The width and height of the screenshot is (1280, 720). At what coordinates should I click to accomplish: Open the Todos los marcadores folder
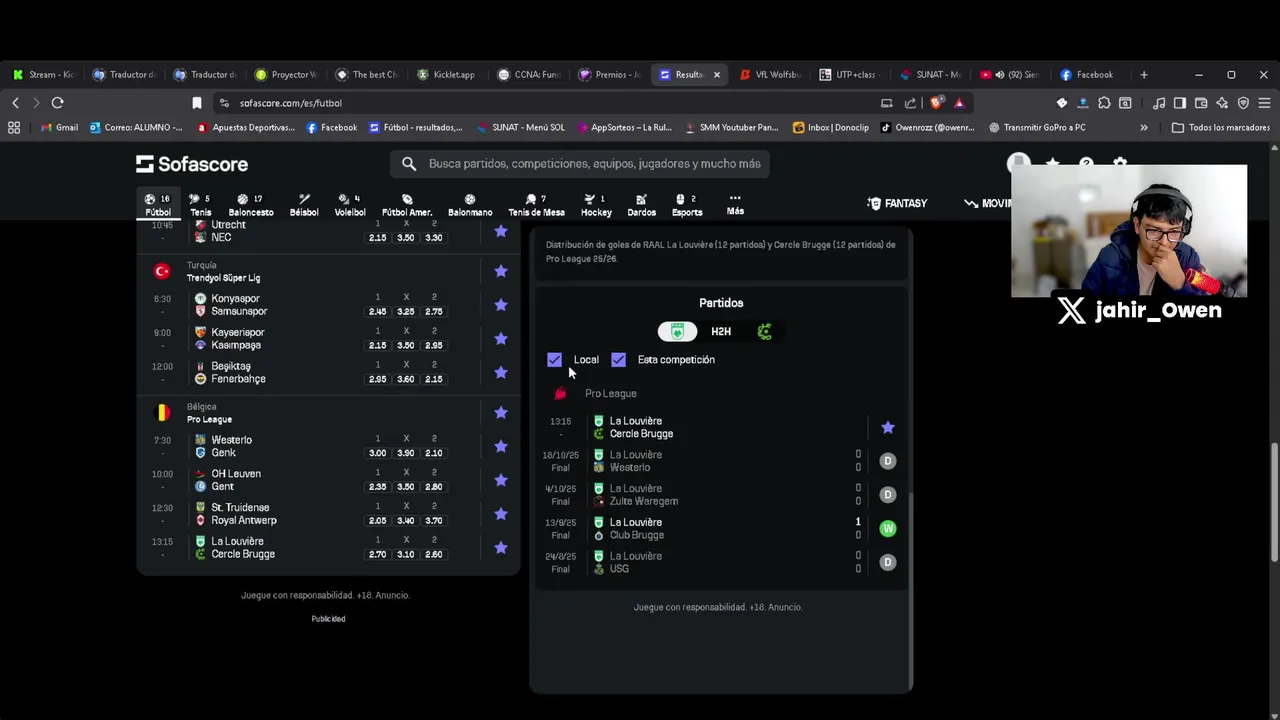1220,128
